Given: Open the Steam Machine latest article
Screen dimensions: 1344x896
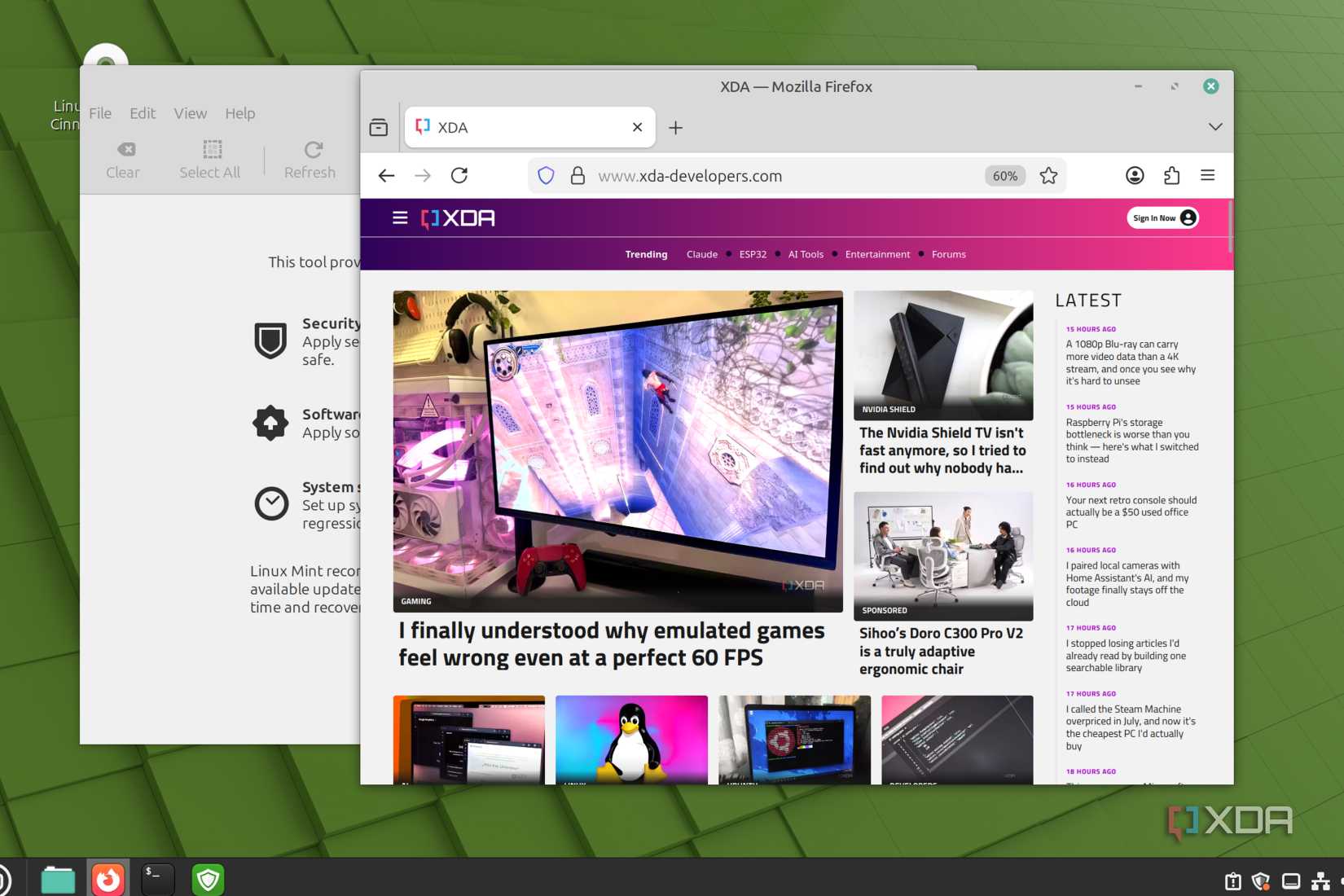Looking at the screenshot, I should click(1131, 727).
